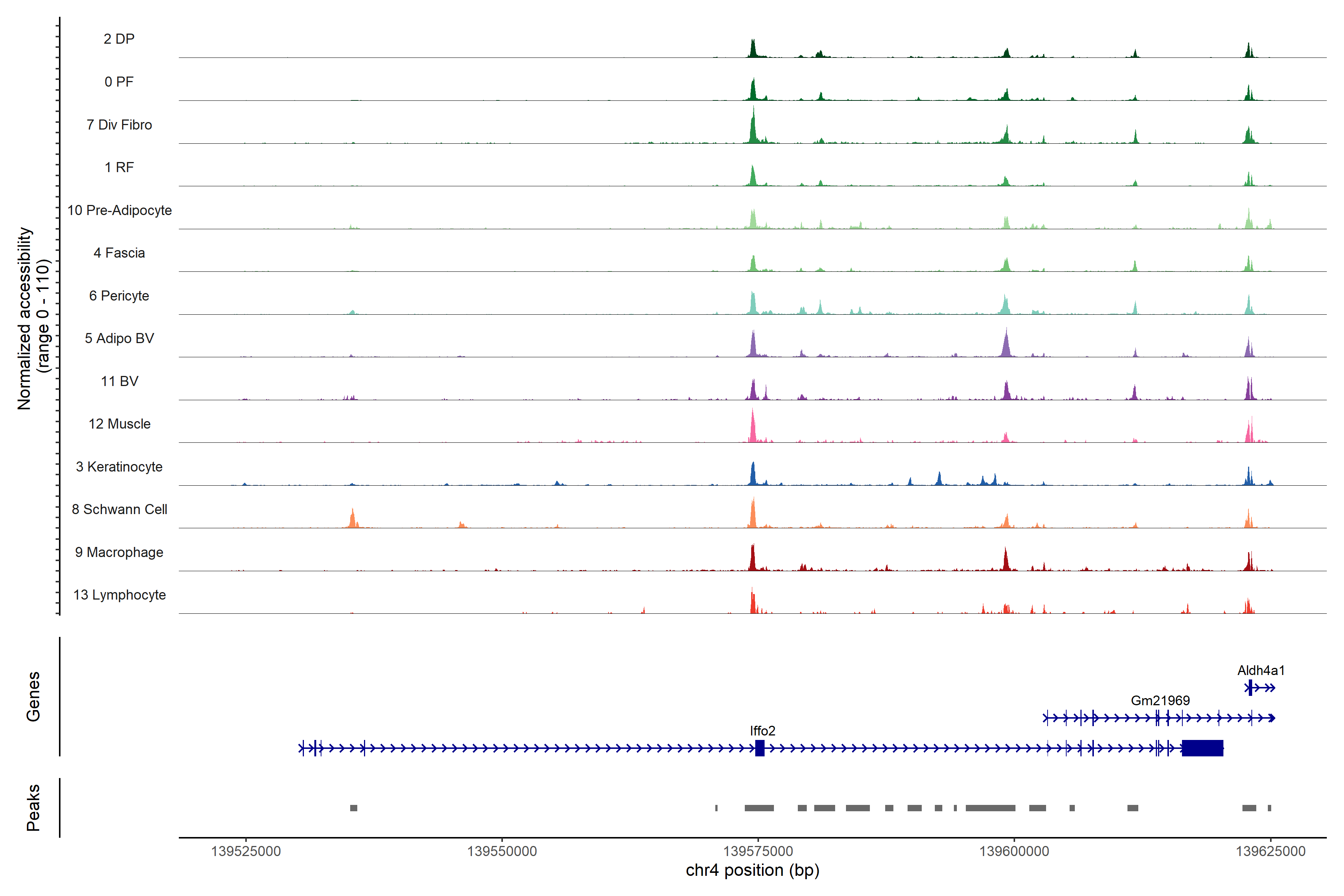The width and height of the screenshot is (1344, 896).
Task: Click the 139550000 axis tick label
Action: pos(502,852)
